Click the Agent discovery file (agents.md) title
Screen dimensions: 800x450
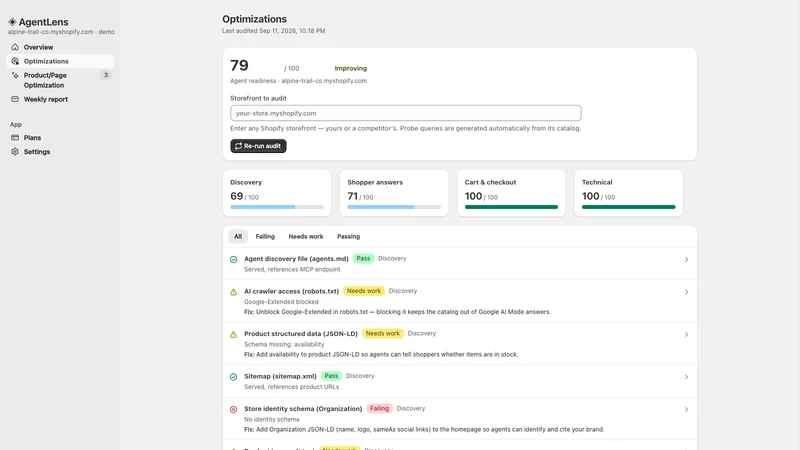[296, 259]
